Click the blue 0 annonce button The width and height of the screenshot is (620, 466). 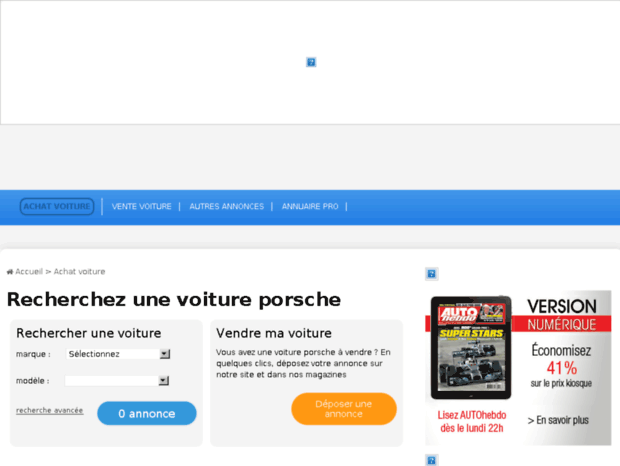(x=147, y=413)
